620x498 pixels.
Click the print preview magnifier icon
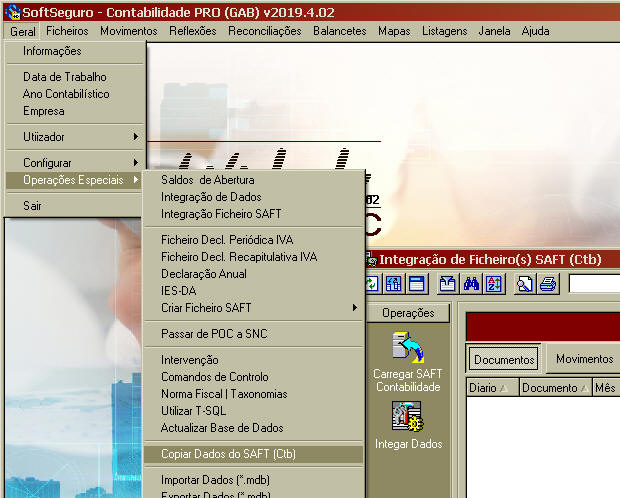click(x=525, y=284)
